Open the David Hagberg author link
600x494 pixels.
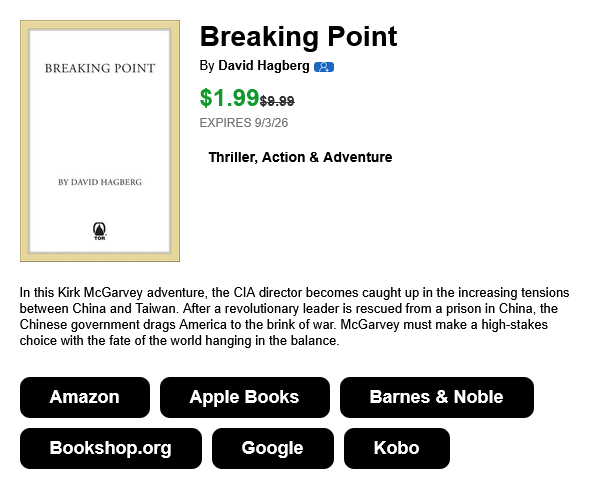point(264,66)
